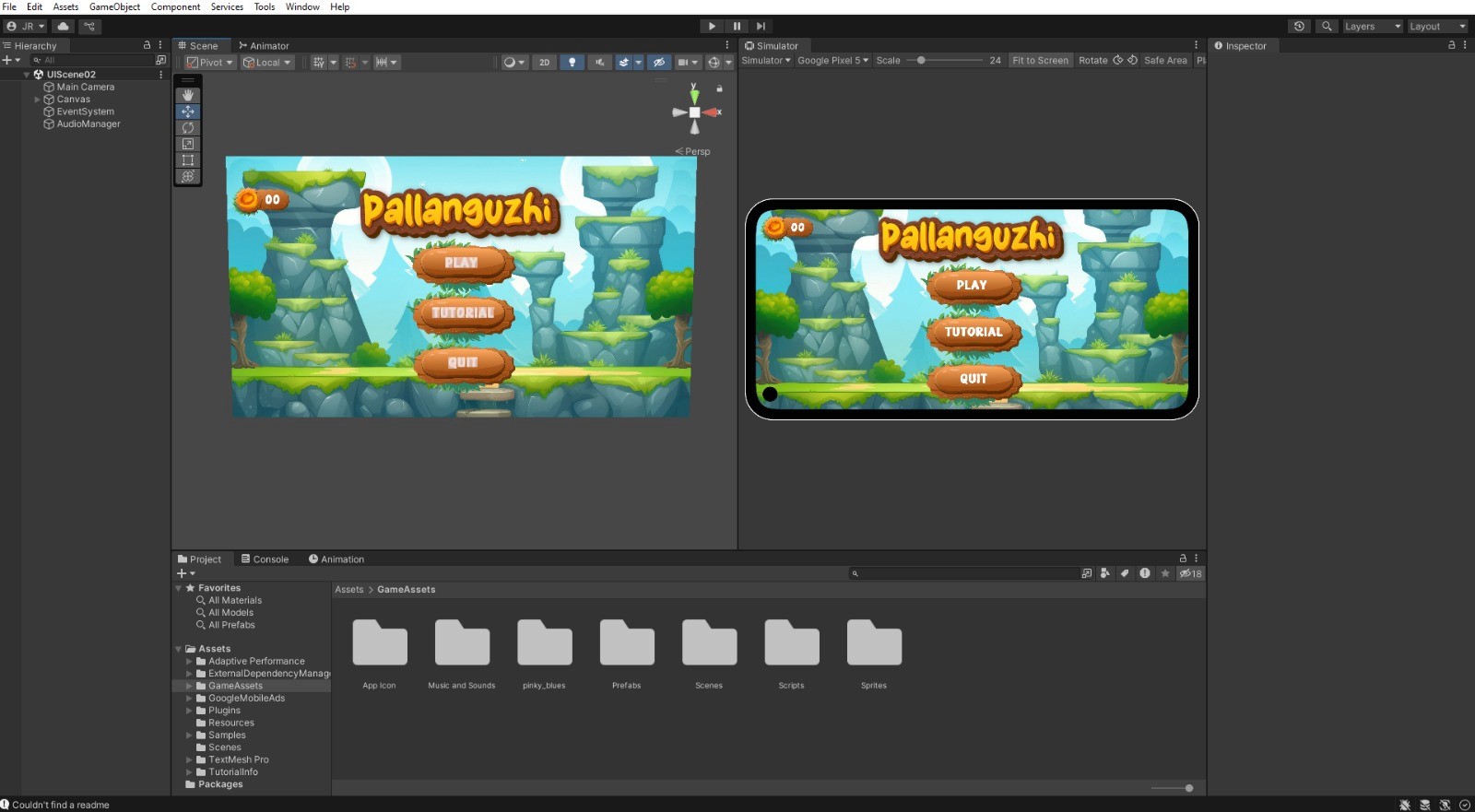The image size is (1475, 812).
Task: Select the Rect tool in Scene overlay
Action: (188, 160)
